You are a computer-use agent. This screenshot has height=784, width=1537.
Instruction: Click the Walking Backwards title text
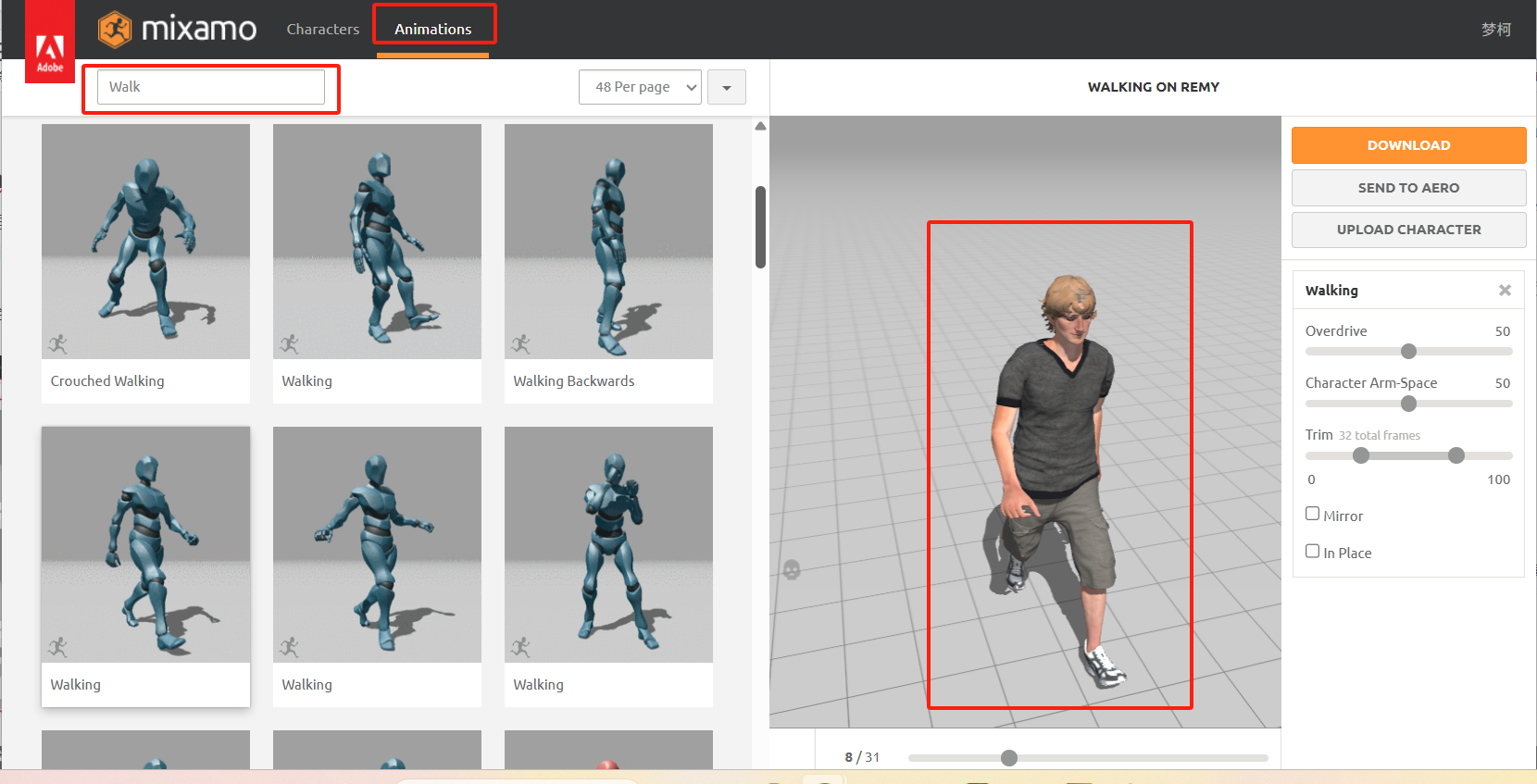click(x=574, y=381)
